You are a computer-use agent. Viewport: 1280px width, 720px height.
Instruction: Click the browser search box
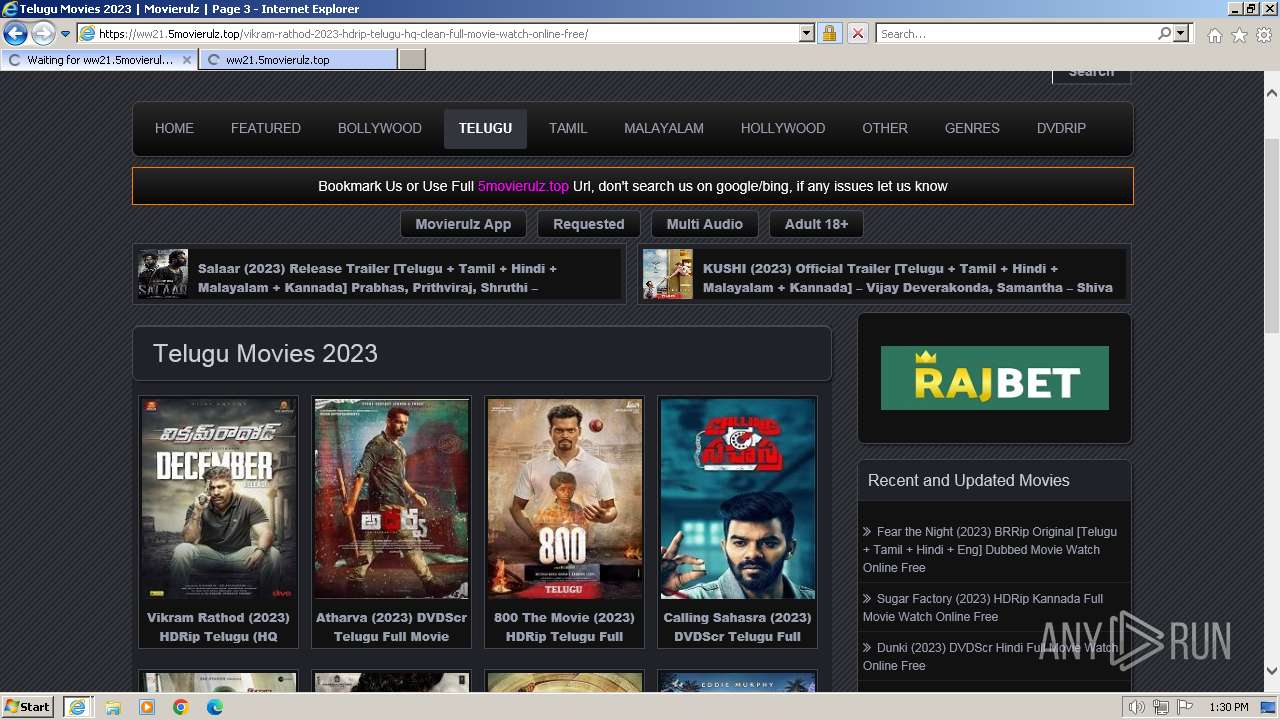pyautogui.click(x=1016, y=33)
